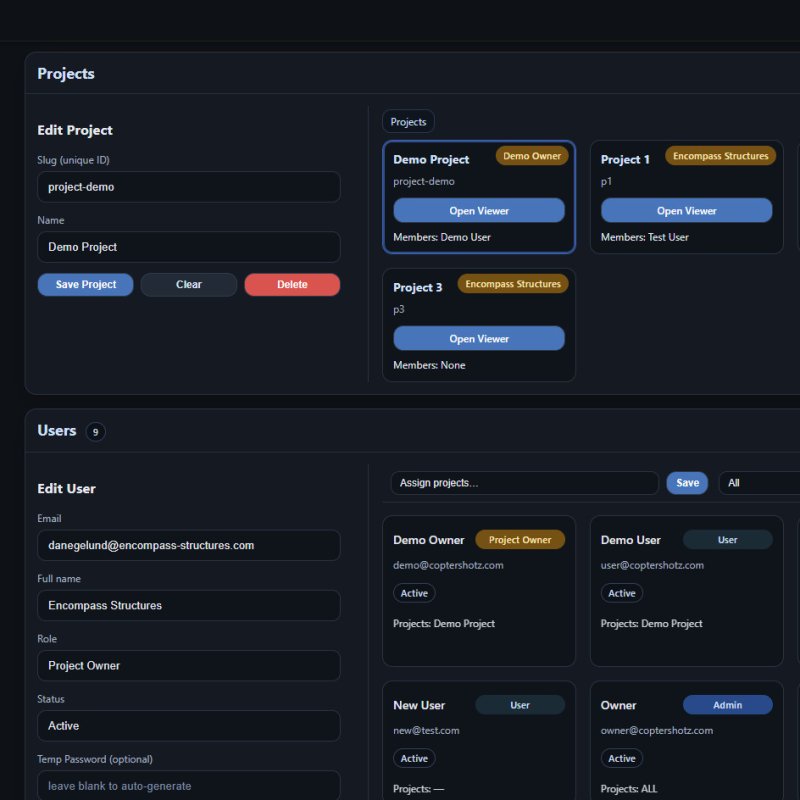Click the Users count badge showing 9
800x800 pixels.
pos(94,431)
